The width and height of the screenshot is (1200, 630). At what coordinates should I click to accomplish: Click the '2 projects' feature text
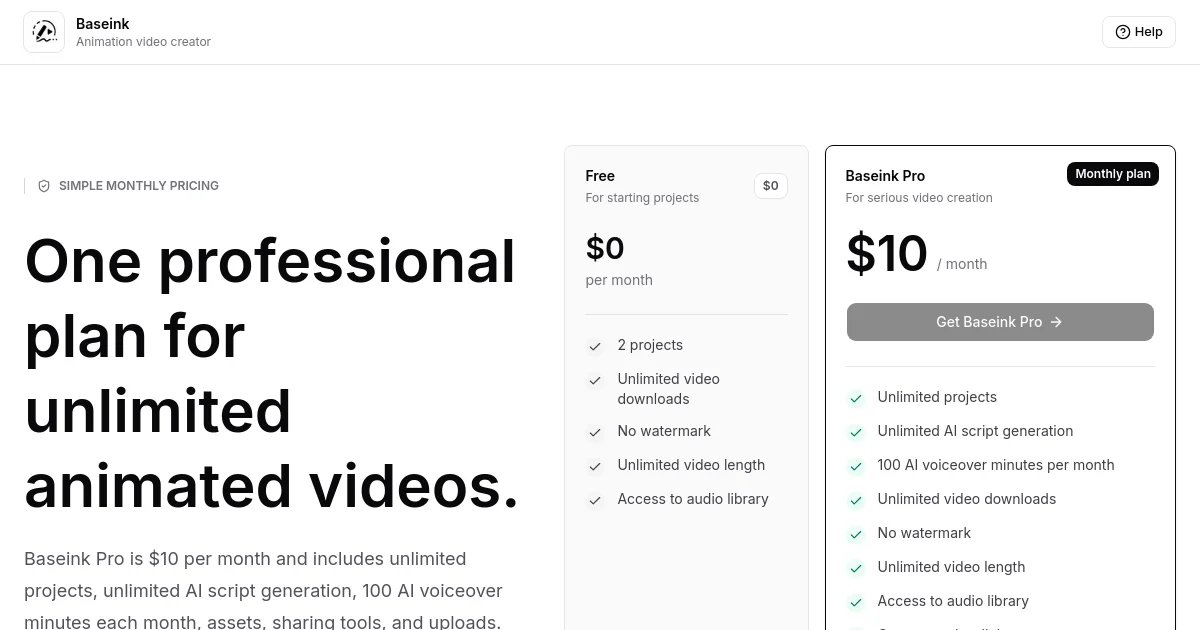[650, 345]
